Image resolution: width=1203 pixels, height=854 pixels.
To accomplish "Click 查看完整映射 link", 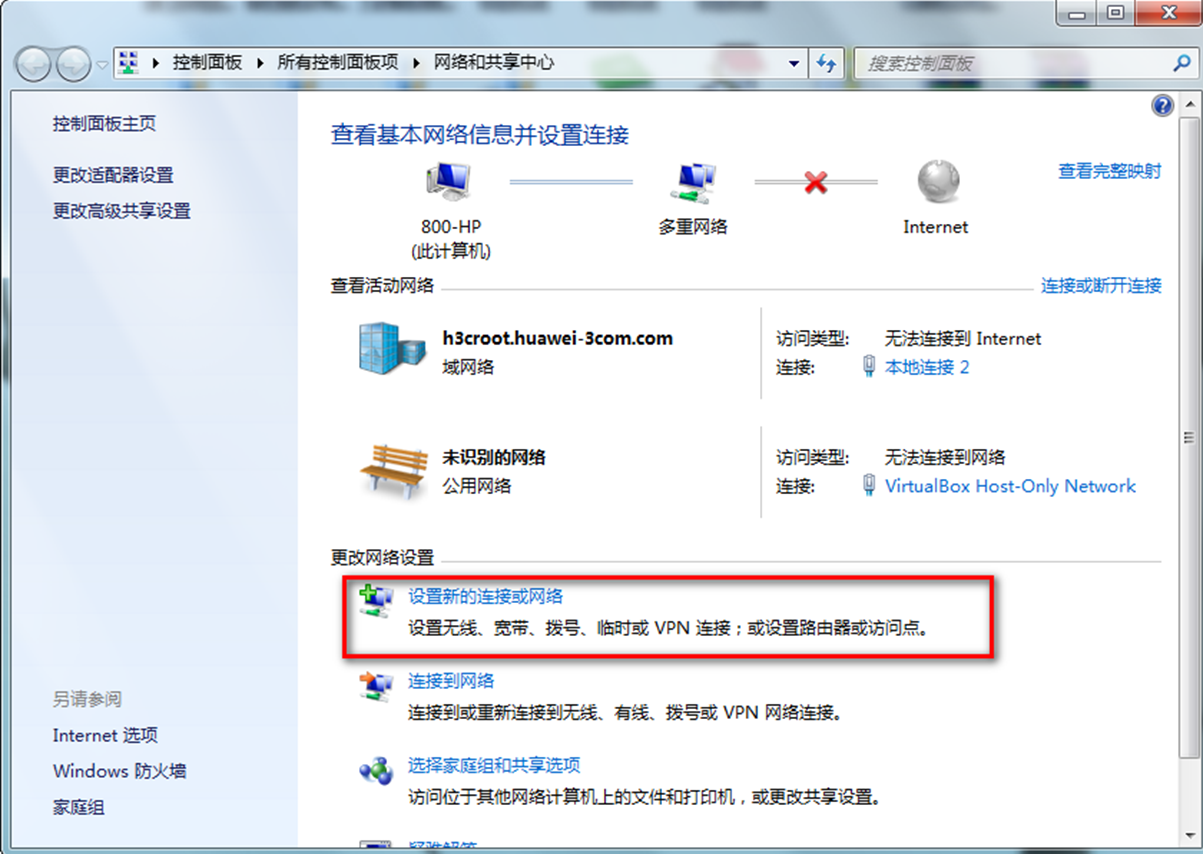I will [x=1110, y=171].
